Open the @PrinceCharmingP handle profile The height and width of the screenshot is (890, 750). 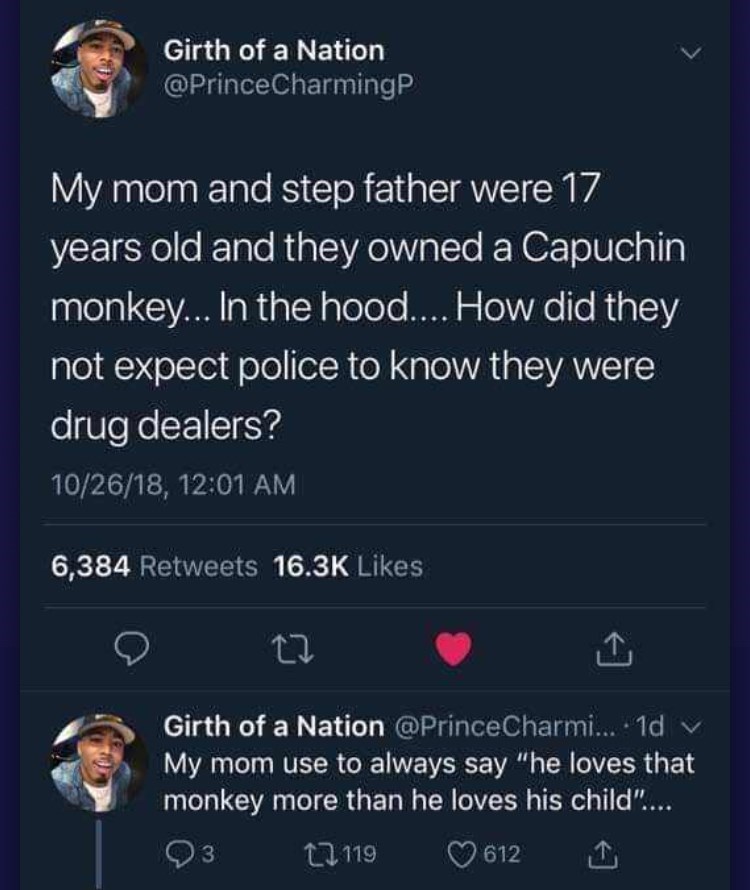pyautogui.click(x=286, y=82)
